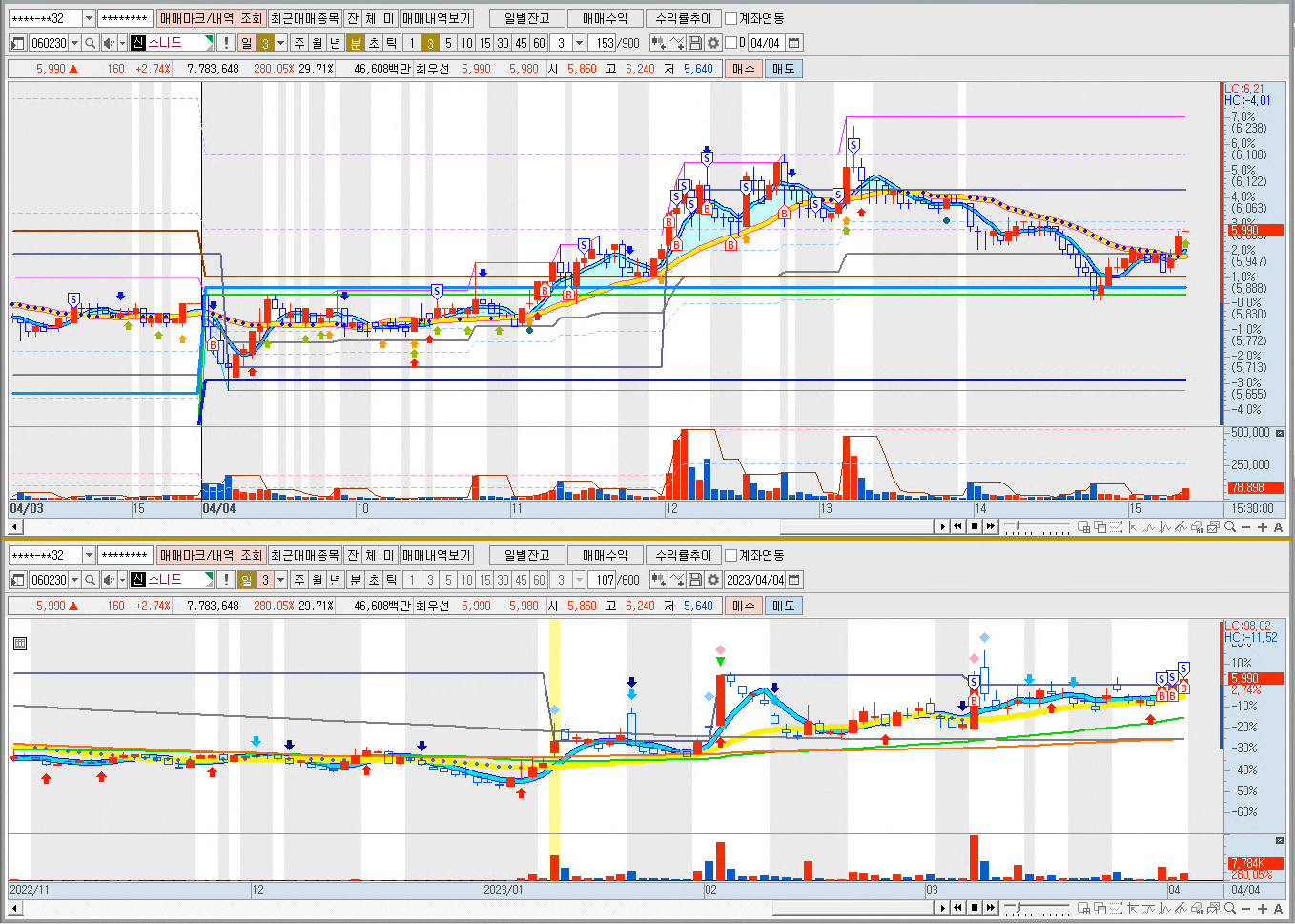
Task: Select the 틱 tick period toggle in top chart
Action: click(x=391, y=43)
